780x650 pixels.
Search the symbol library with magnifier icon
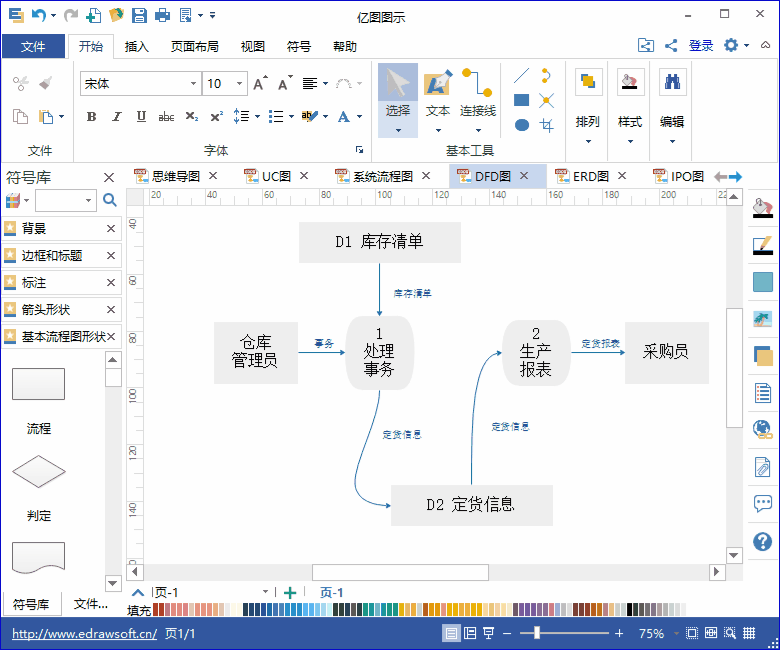110,201
